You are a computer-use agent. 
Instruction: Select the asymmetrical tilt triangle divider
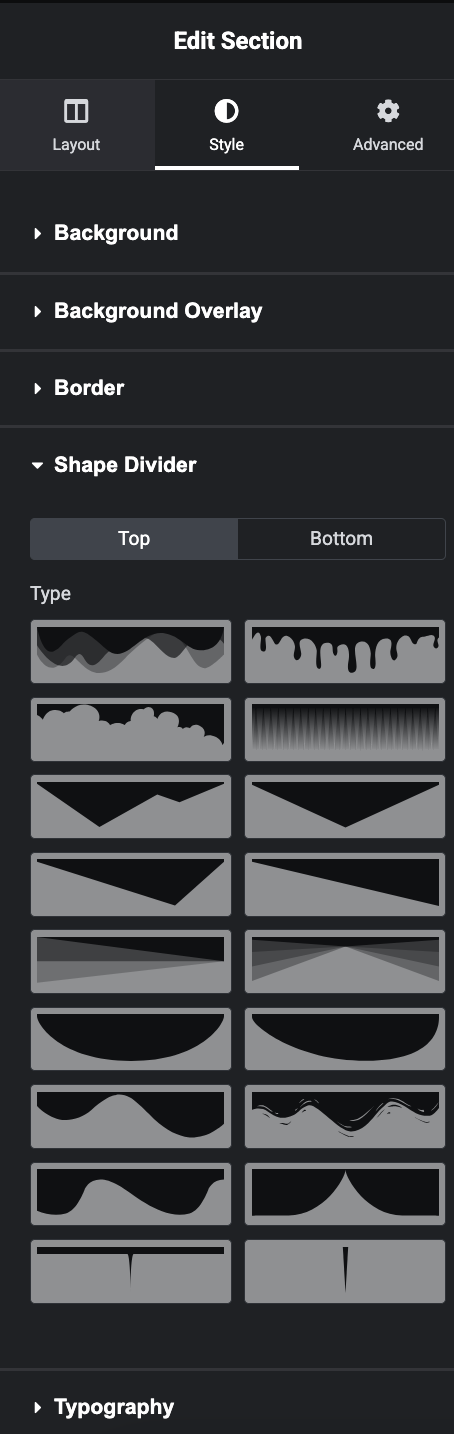[x=131, y=884]
